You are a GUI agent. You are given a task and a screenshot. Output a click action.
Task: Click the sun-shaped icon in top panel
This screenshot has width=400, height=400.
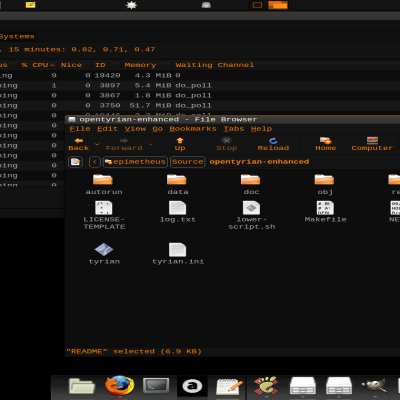[x=131, y=5]
